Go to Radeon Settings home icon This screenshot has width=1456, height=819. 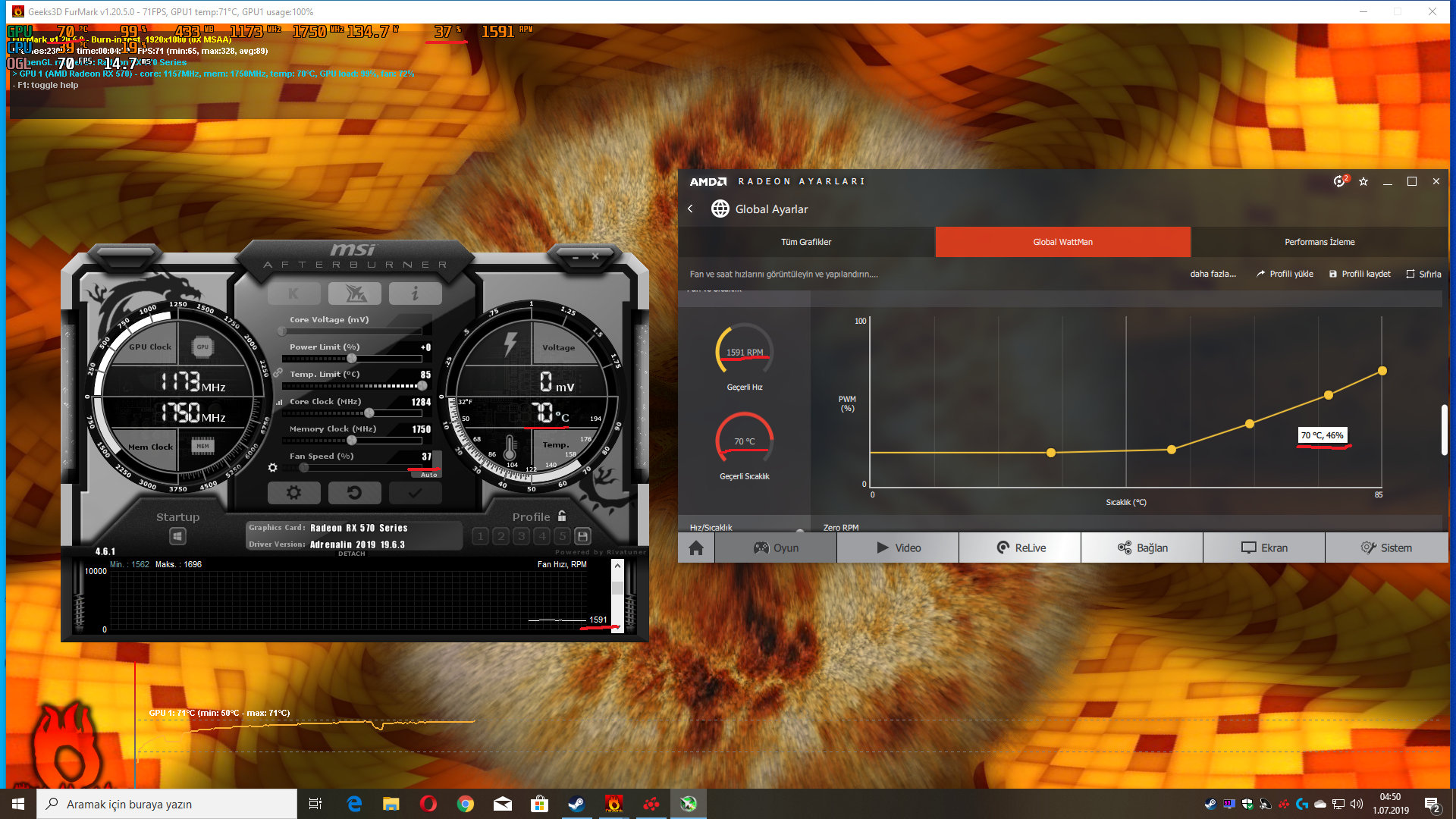pos(696,548)
